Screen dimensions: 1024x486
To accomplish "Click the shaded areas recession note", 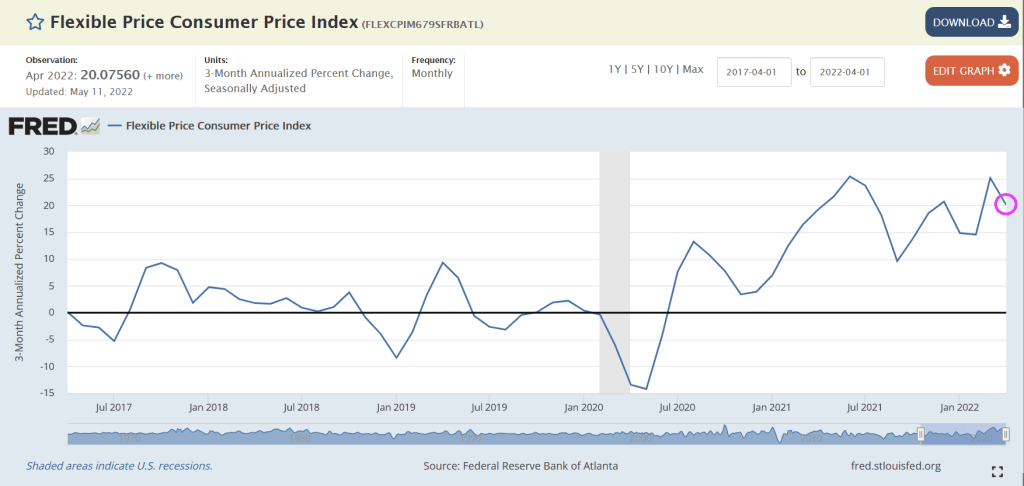I will [x=119, y=466].
